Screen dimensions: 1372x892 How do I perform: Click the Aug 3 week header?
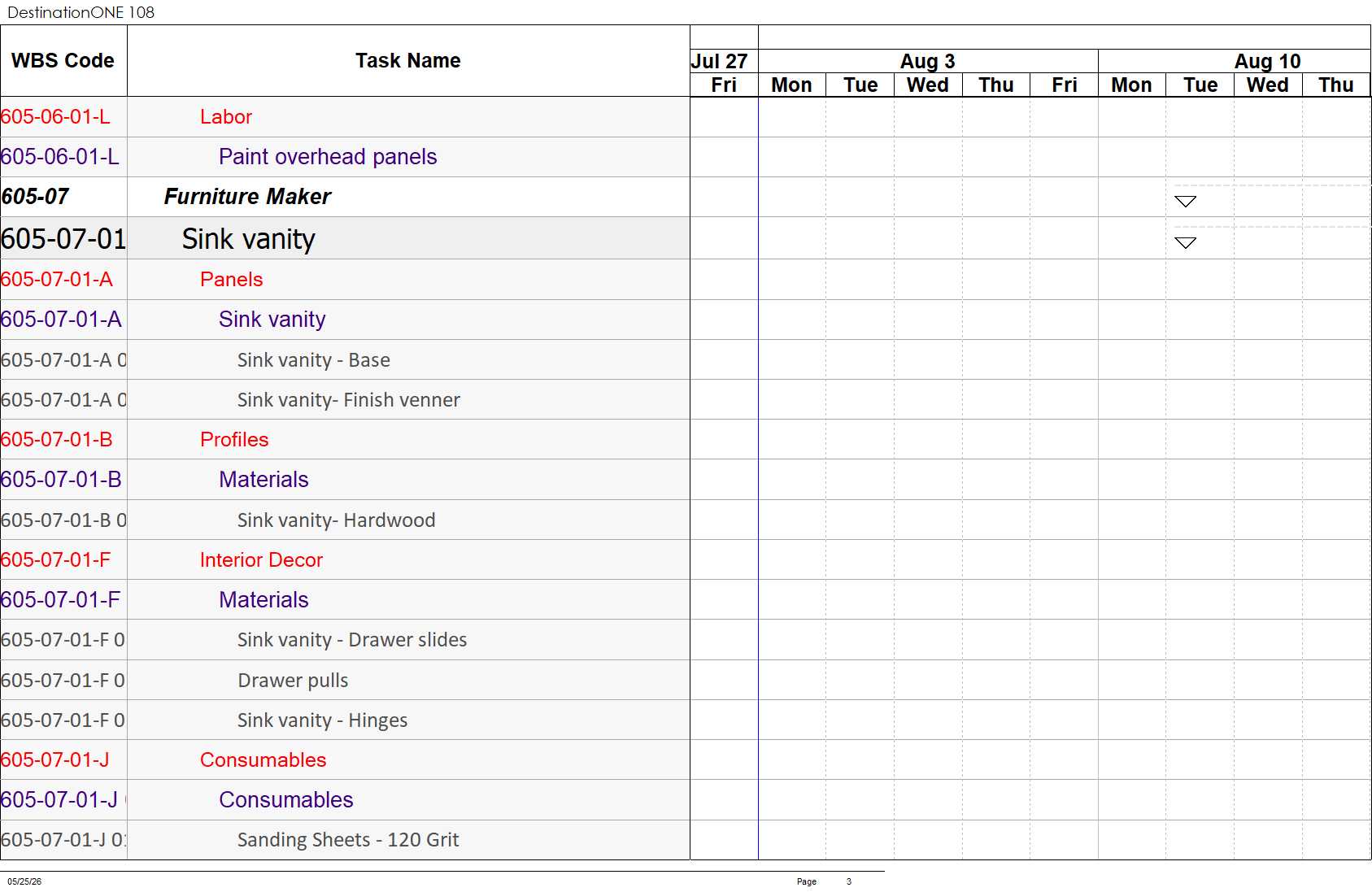click(928, 61)
